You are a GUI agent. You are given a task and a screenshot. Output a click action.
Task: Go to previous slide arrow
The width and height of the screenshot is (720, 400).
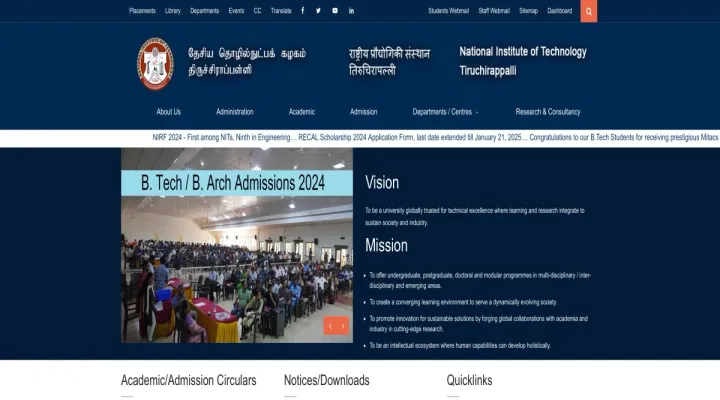[329, 326]
